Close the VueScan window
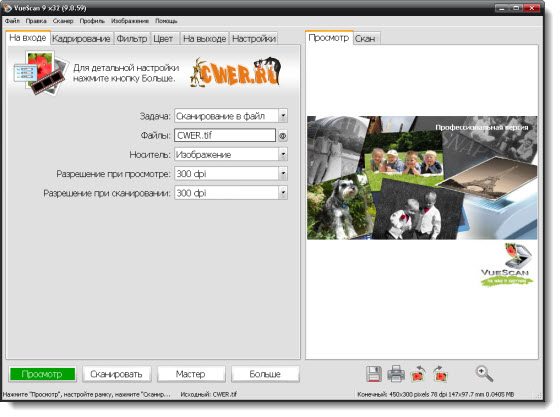This screenshot has width=560, height=417. 532,8
